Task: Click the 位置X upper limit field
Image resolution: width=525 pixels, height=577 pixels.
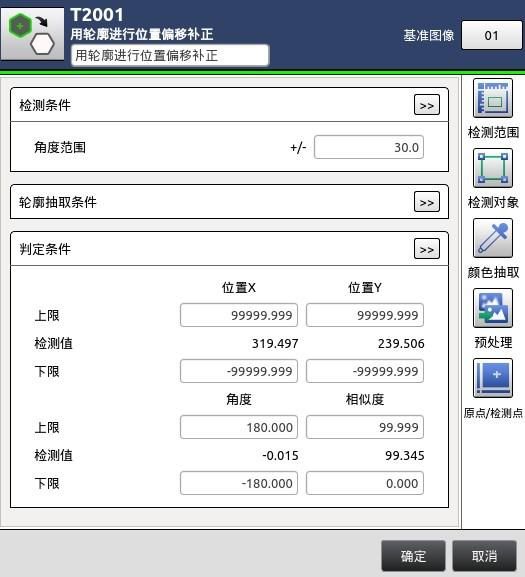Action: (239, 315)
